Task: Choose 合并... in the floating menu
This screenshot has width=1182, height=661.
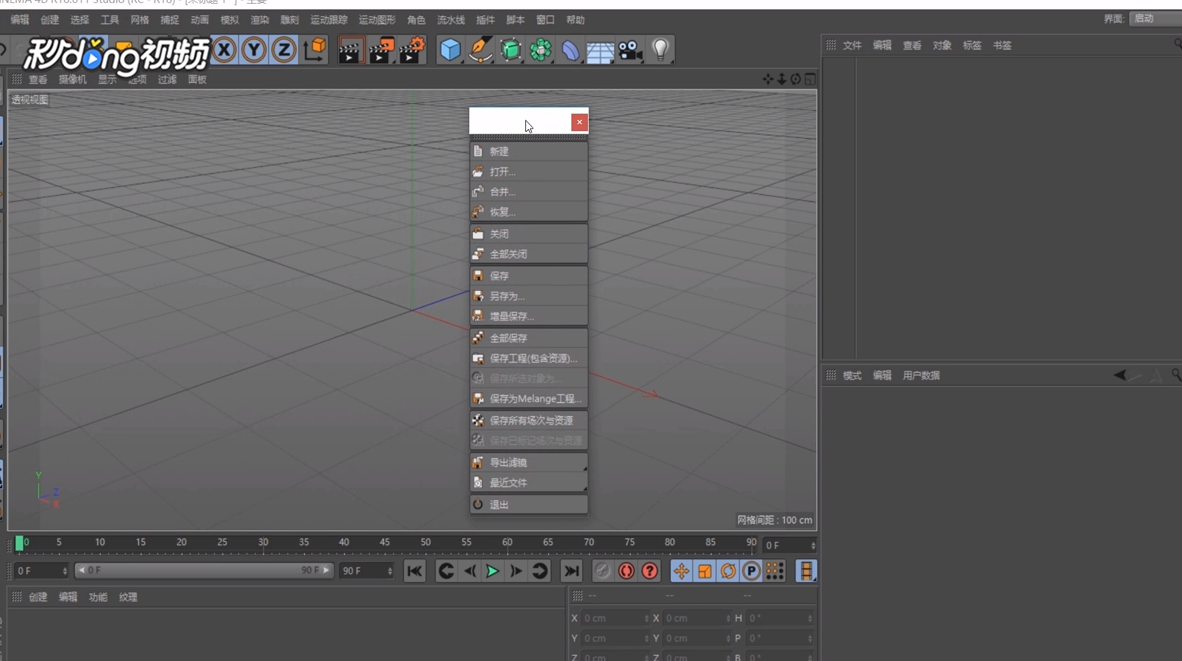Action: (528, 192)
